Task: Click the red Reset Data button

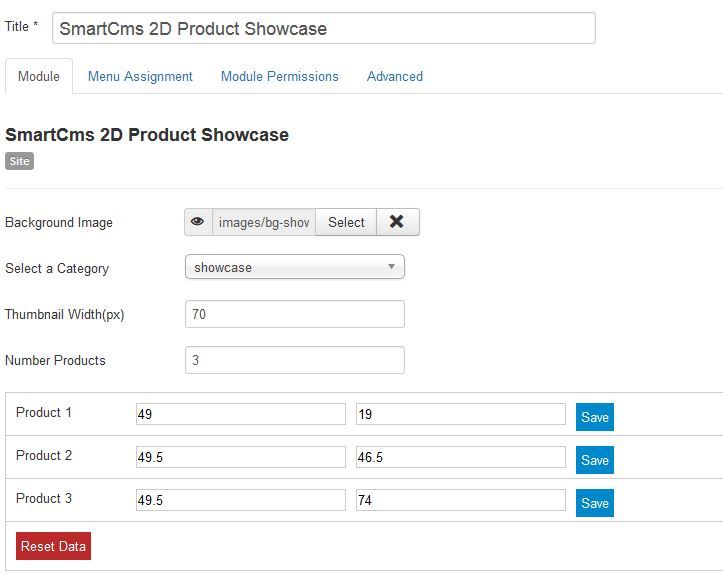Action: click(53, 546)
